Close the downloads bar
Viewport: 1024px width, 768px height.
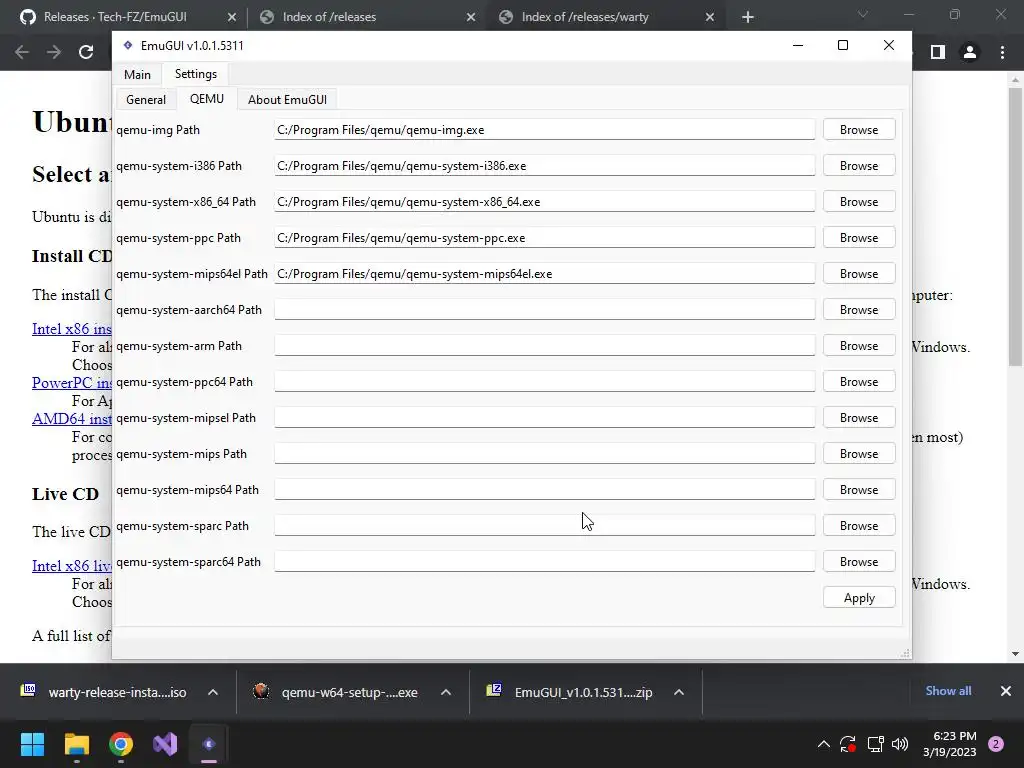[x=1006, y=691]
